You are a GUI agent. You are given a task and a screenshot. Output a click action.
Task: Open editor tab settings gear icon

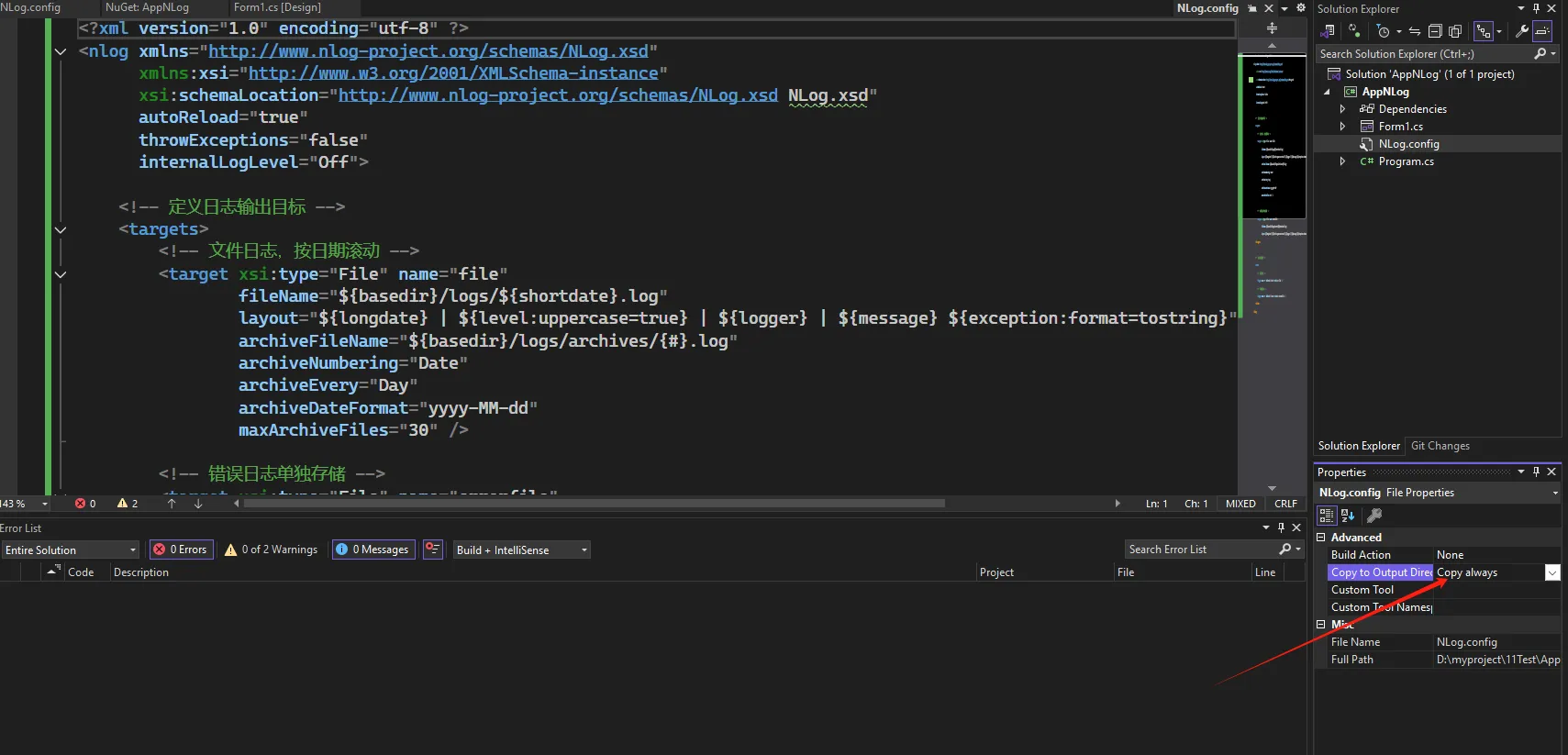click(x=1300, y=8)
